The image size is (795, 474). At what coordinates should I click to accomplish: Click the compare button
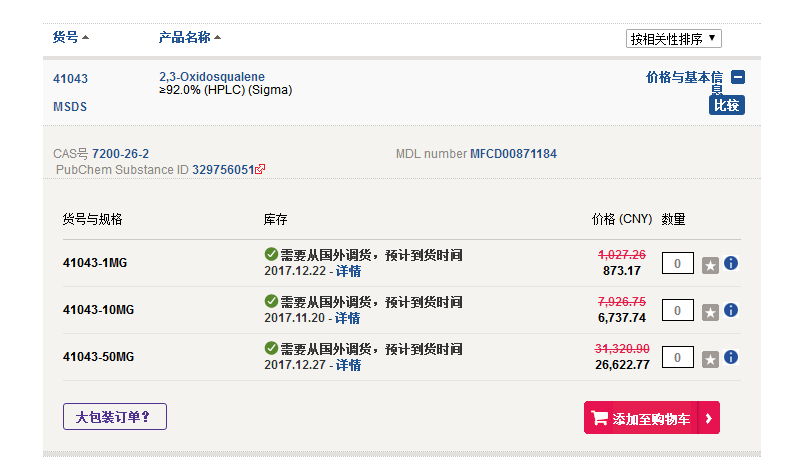[x=727, y=105]
